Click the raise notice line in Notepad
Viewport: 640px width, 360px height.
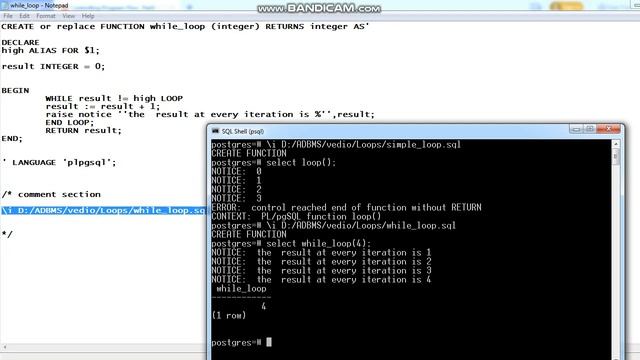[210, 115]
